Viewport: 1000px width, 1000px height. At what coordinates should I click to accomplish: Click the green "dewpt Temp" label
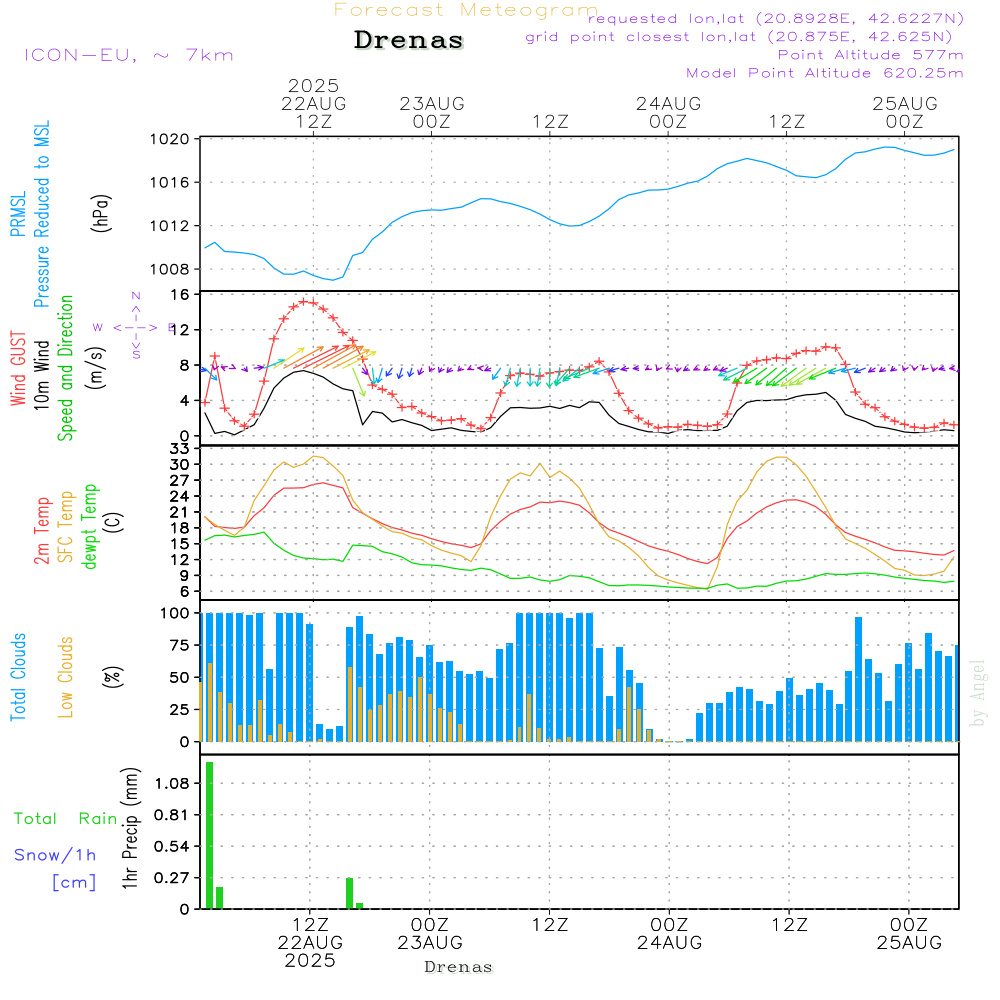click(x=89, y=526)
